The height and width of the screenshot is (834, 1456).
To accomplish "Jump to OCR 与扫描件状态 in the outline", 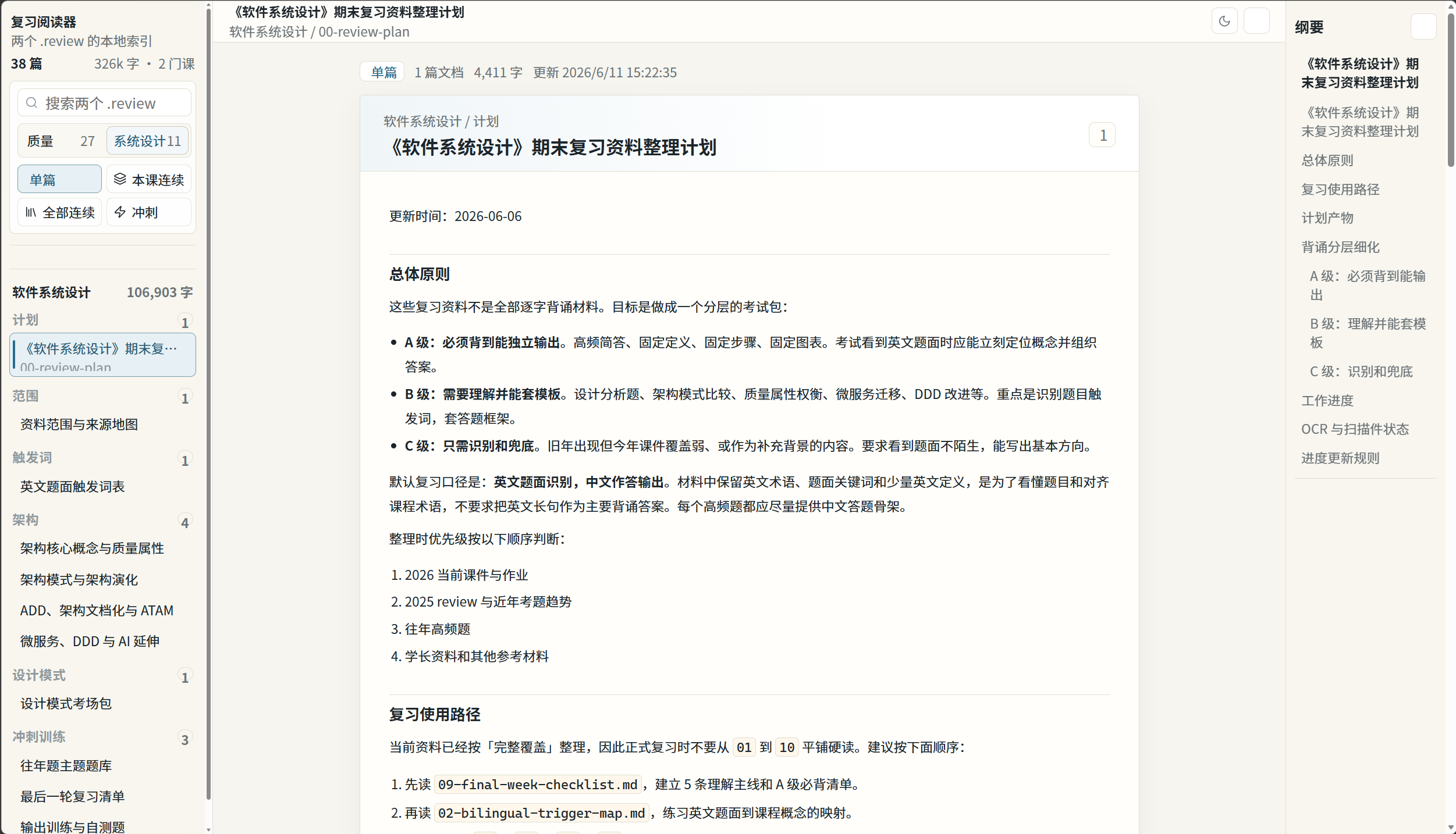I will point(1355,429).
